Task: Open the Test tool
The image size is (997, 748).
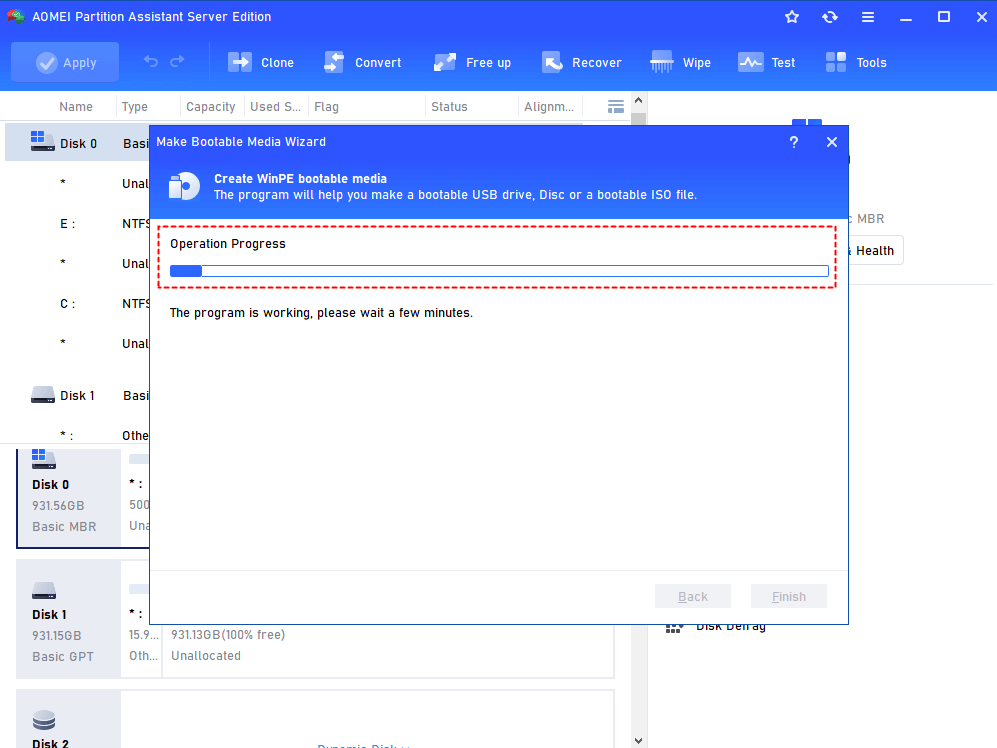Action: coord(766,62)
